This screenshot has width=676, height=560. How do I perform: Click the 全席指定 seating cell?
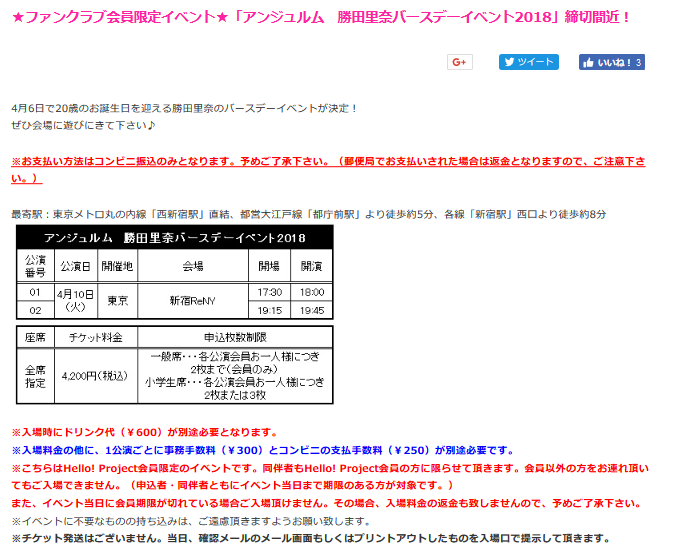[x=35, y=376]
